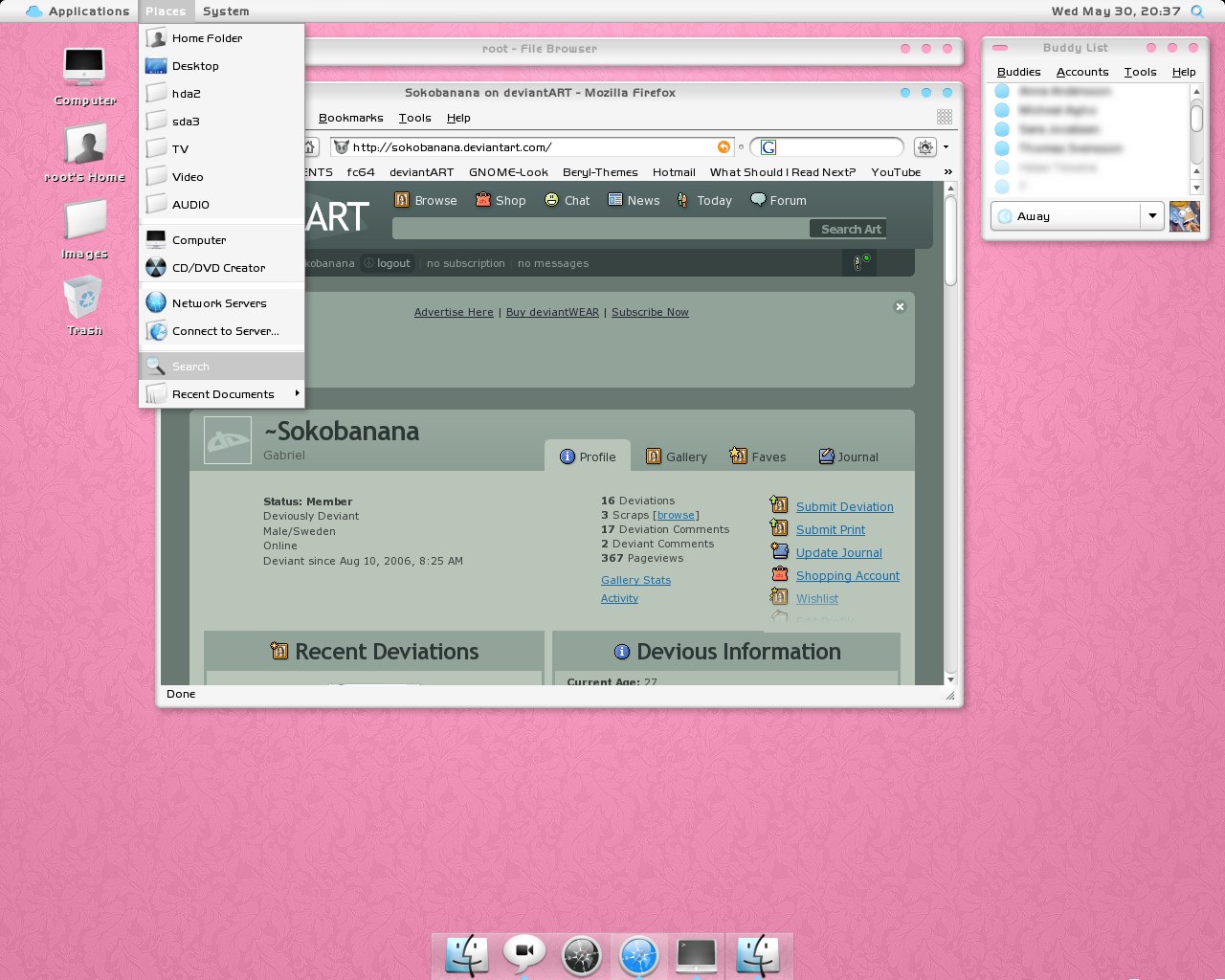Open the Video folder in Places
This screenshot has width=1225, height=980.
pyautogui.click(x=222, y=177)
